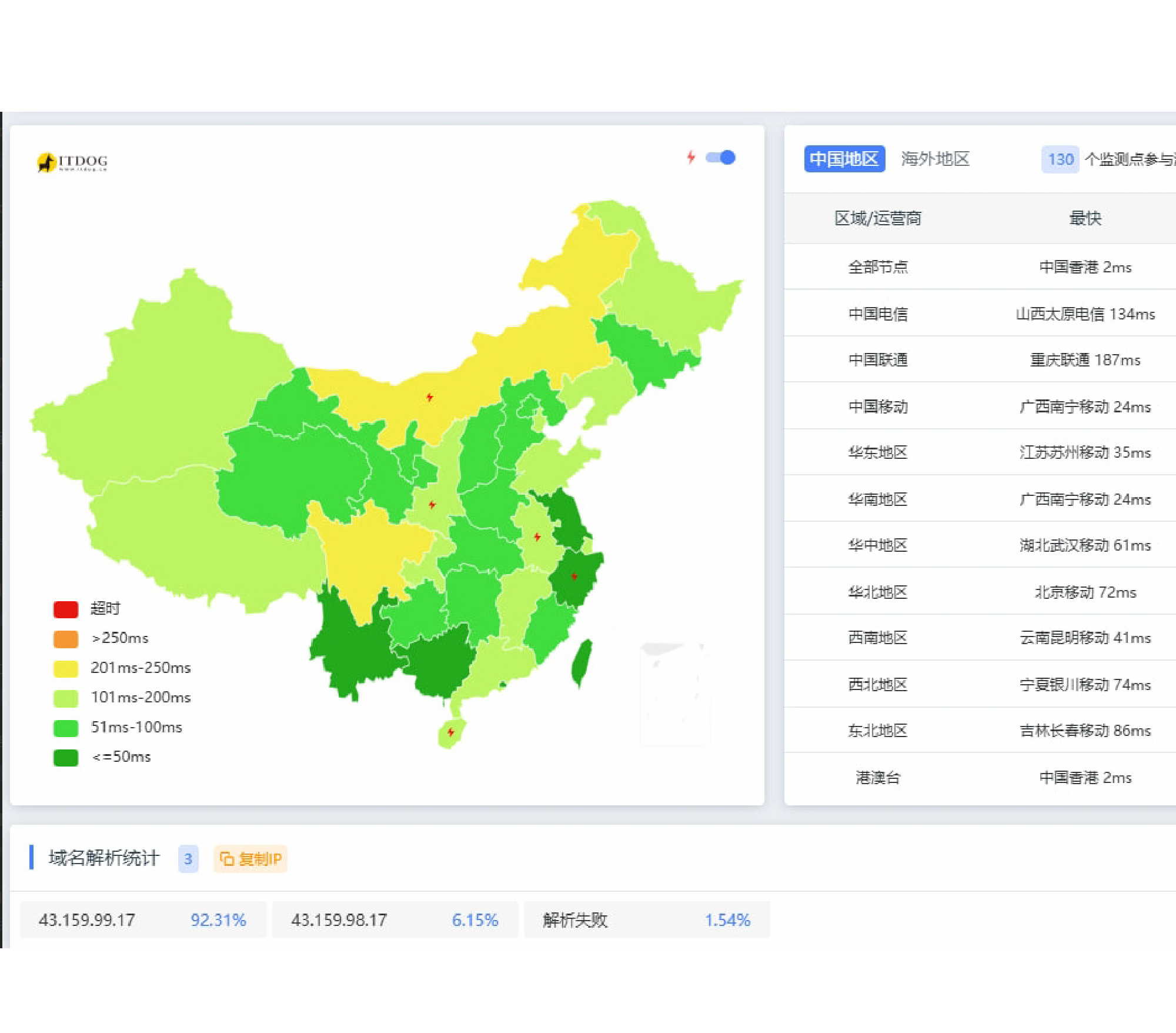The height and width of the screenshot is (1033, 1176).
Task: Click the dark green <=50ms legend swatch
Action: pos(65,758)
